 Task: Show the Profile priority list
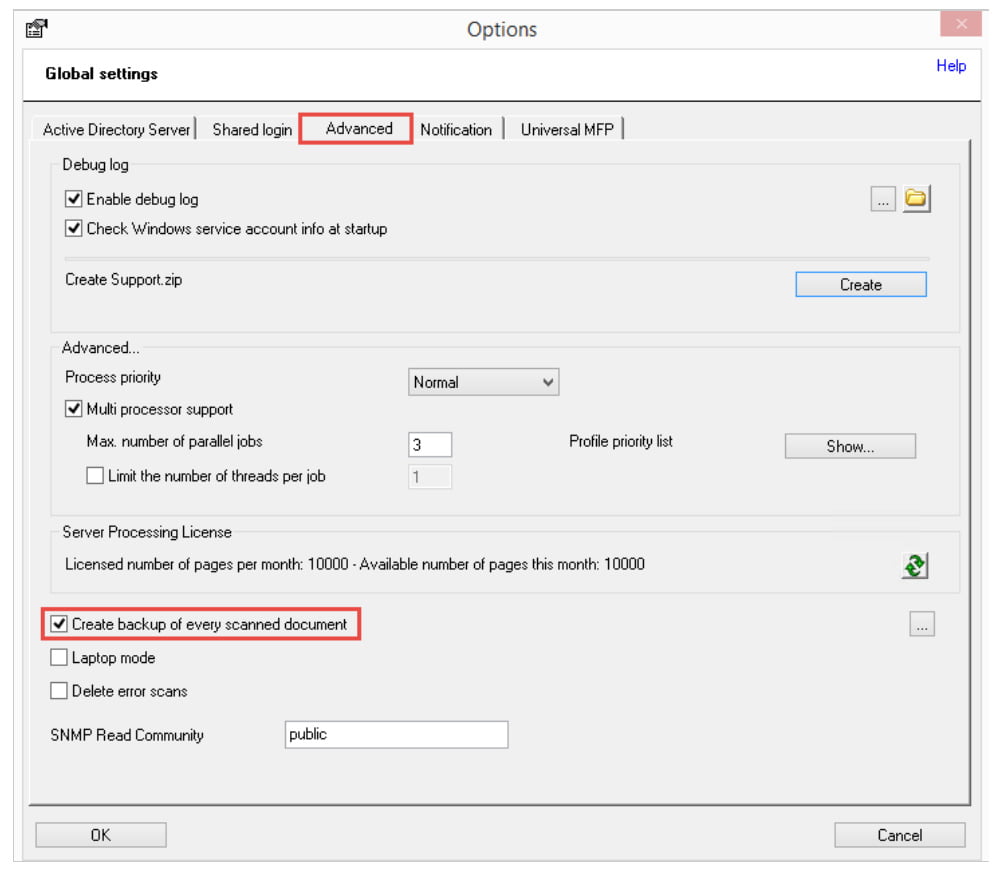pos(850,446)
